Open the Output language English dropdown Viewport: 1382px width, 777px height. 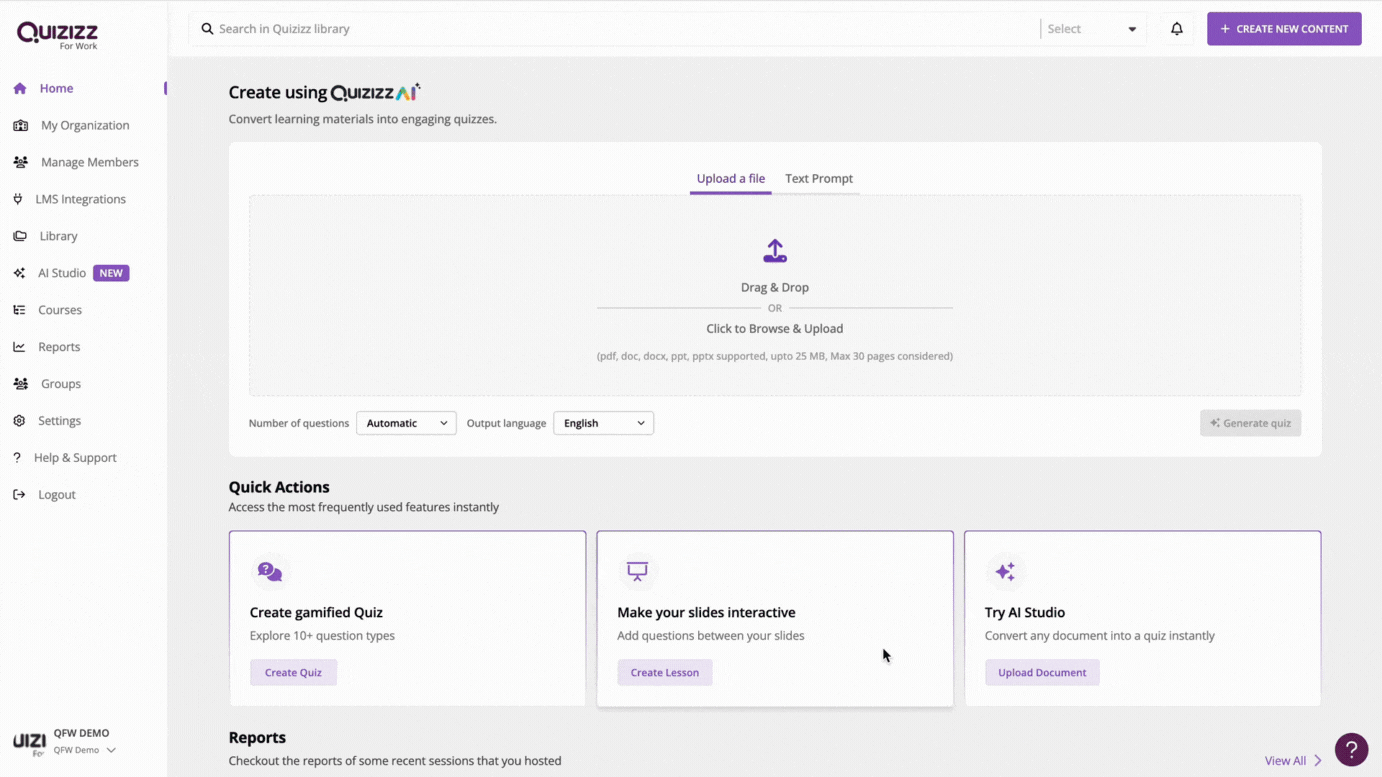(x=603, y=423)
